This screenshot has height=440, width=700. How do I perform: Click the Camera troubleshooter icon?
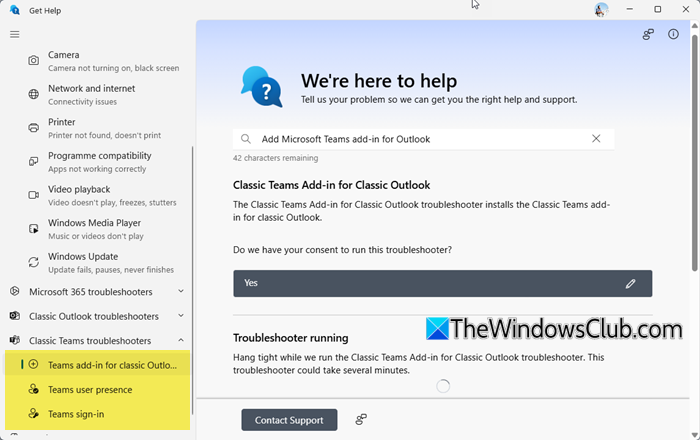tap(33, 60)
